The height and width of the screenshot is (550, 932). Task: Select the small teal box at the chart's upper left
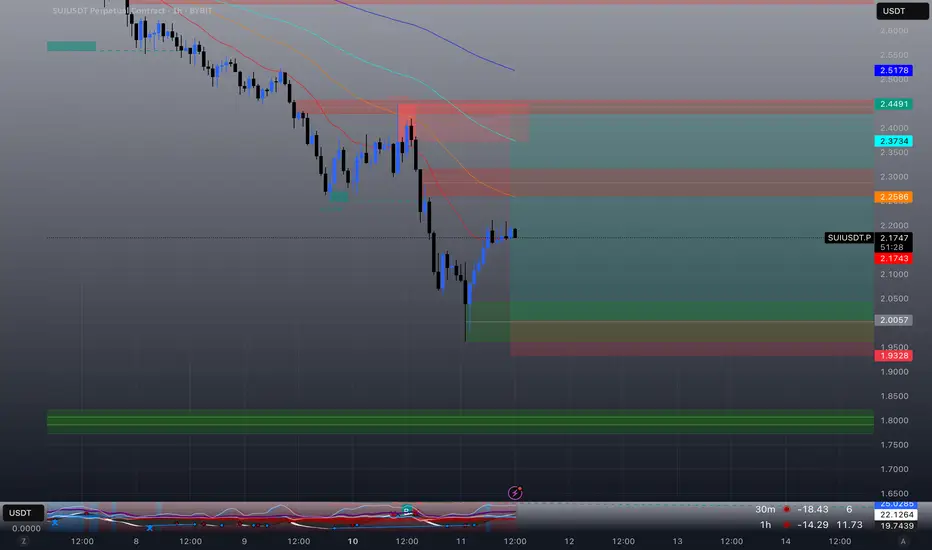click(71, 46)
